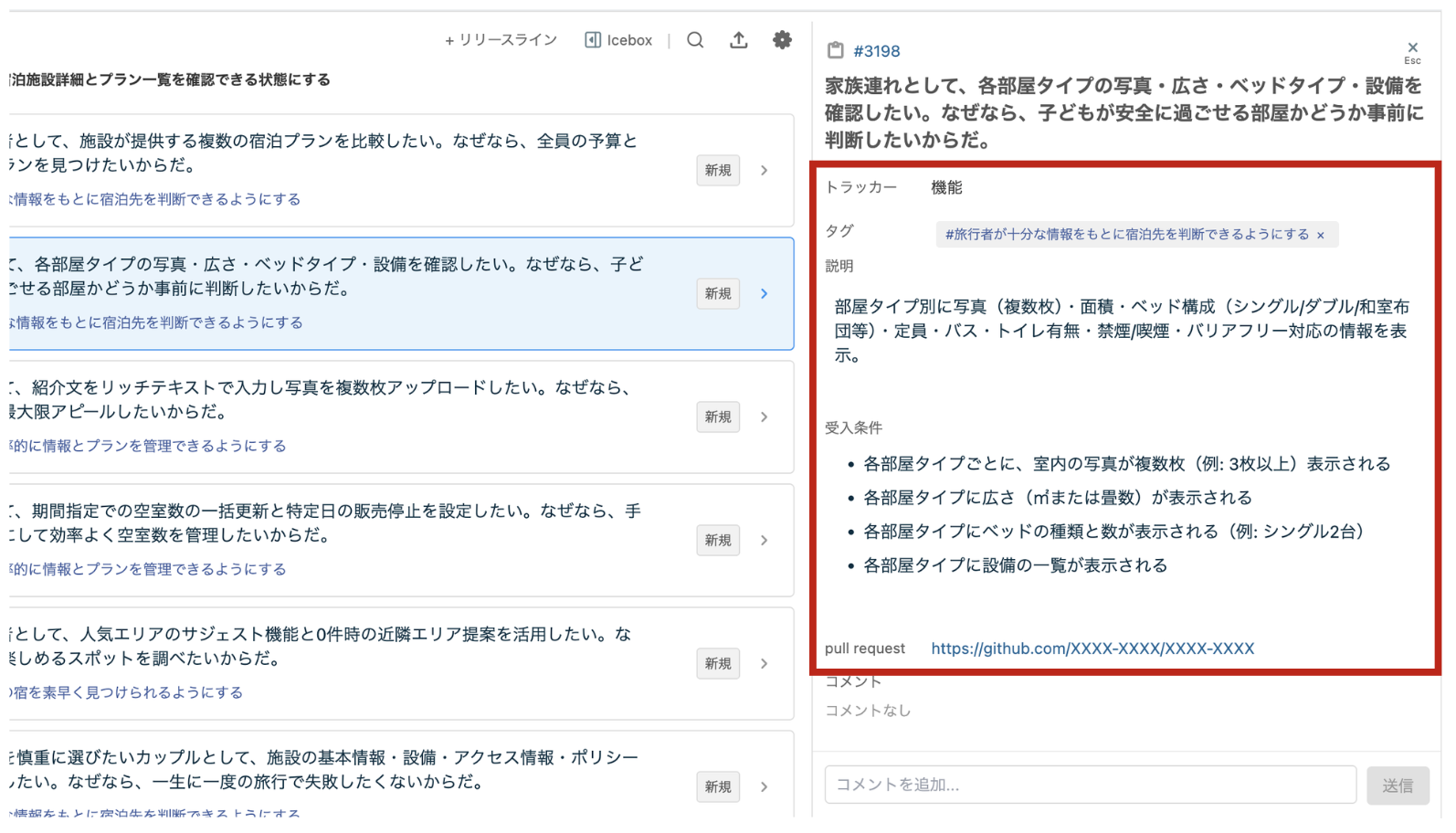The image size is (1456, 833).
Task: Click the tracker value 機能
Action: pyautogui.click(x=946, y=188)
